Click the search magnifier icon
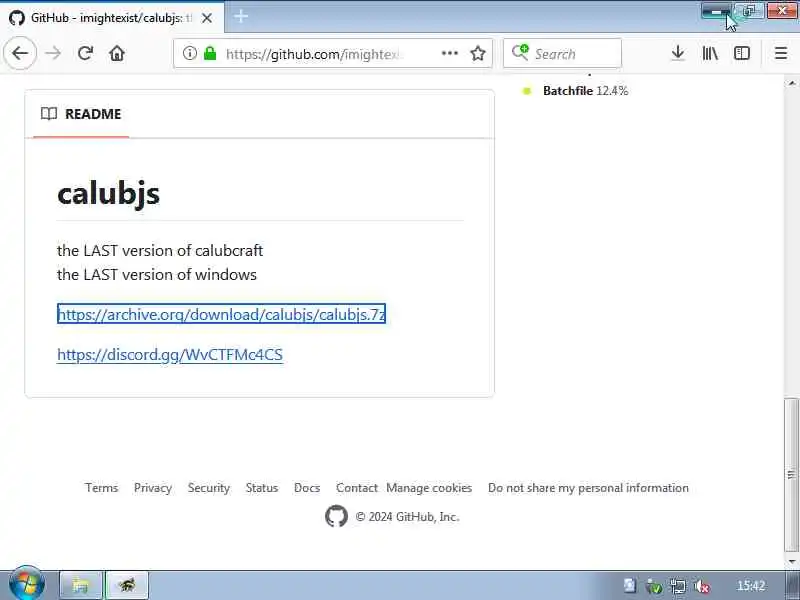The width and height of the screenshot is (800, 600). (520, 53)
